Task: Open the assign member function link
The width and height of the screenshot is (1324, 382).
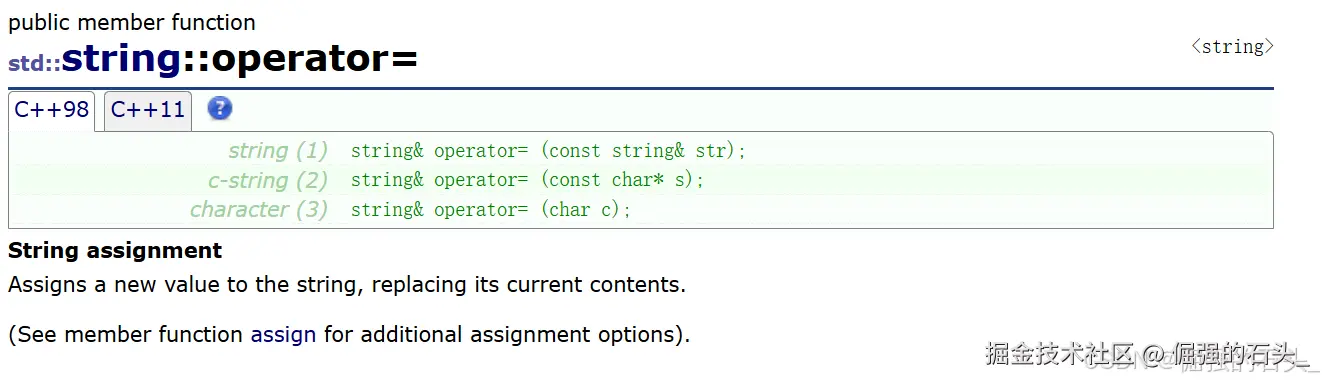Action: [x=283, y=334]
